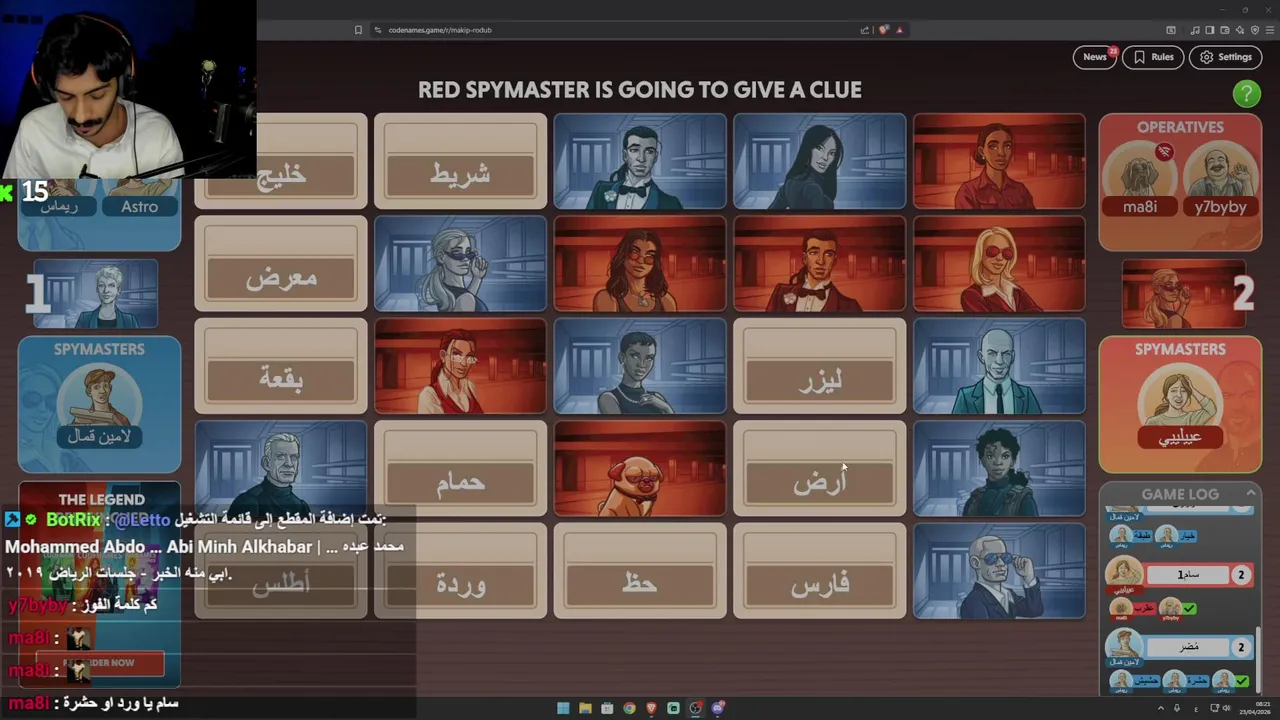Select the word card معرض
The height and width of the screenshot is (720, 1280).
point(281,264)
